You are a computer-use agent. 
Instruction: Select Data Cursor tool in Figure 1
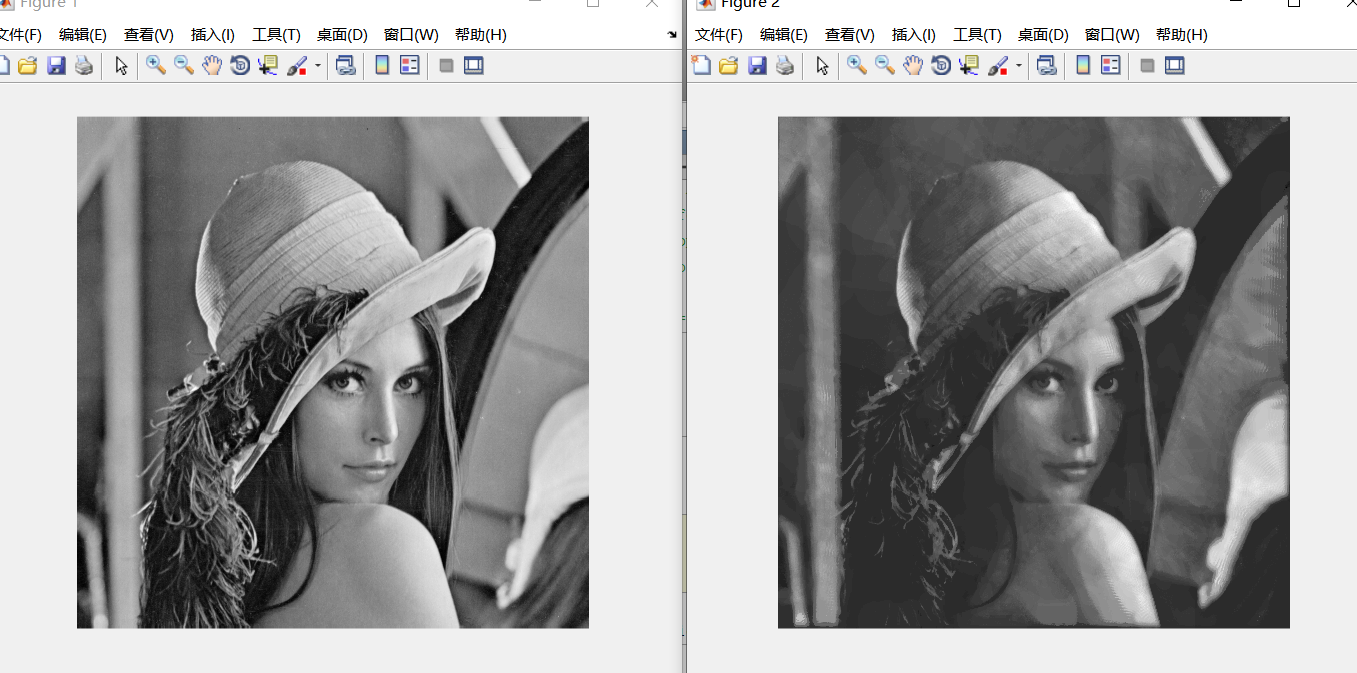[267, 66]
